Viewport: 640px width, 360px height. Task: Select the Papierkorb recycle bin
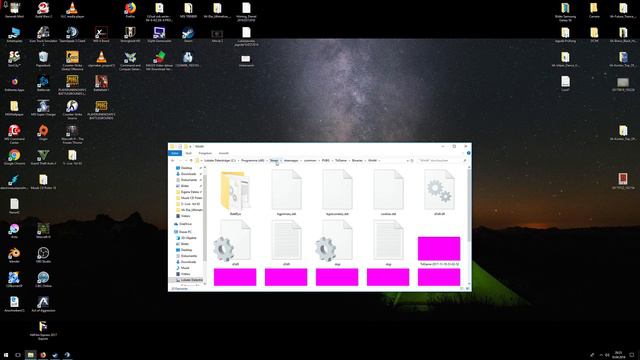(43, 59)
